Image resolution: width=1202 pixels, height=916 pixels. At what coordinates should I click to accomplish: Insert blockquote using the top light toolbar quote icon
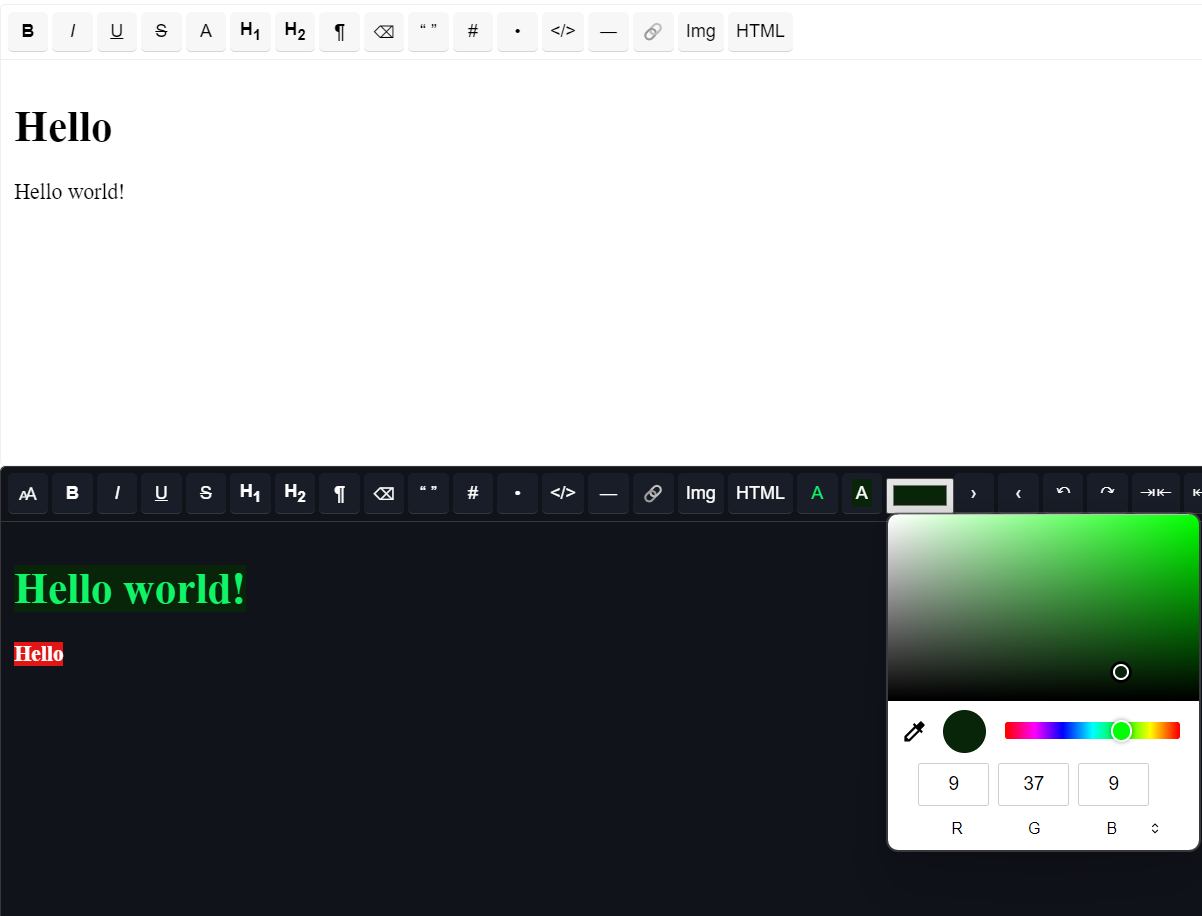point(428,32)
